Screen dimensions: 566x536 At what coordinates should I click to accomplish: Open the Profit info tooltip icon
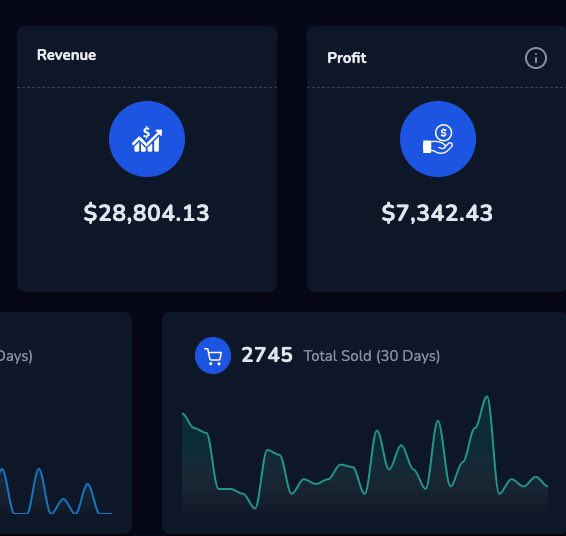536,58
